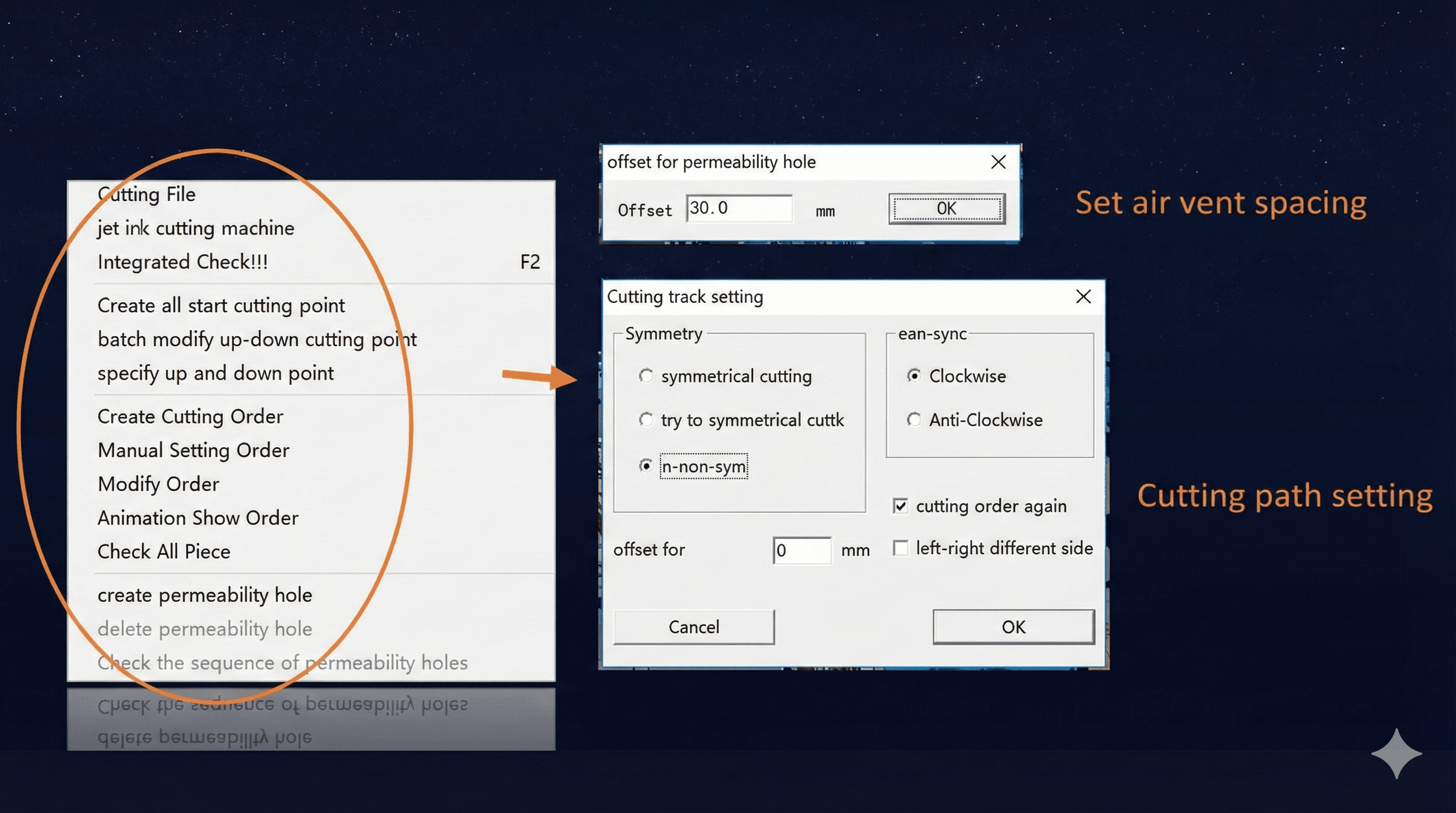The height and width of the screenshot is (813, 1456).
Task: Select Create Cutting Order from the menu
Action: click(191, 416)
